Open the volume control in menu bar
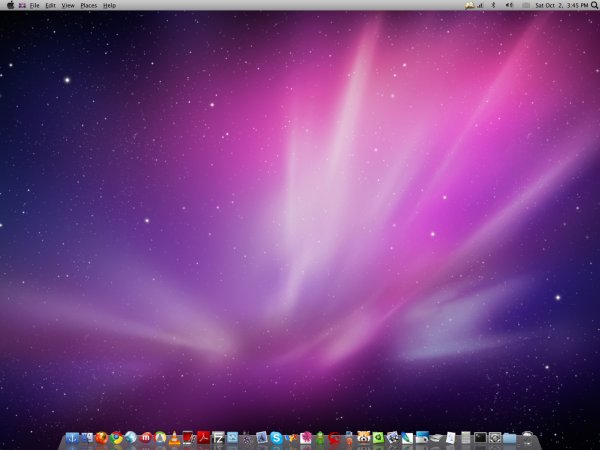Screen dimensions: 600x450 click(508, 6)
